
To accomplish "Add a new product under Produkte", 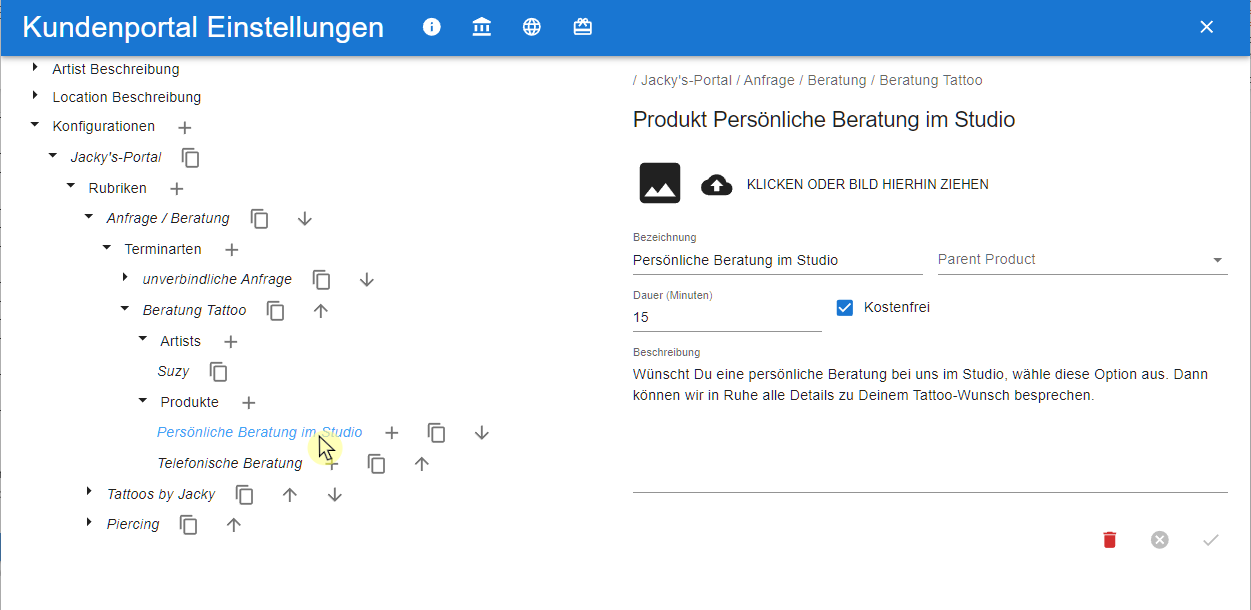I will (x=249, y=403).
